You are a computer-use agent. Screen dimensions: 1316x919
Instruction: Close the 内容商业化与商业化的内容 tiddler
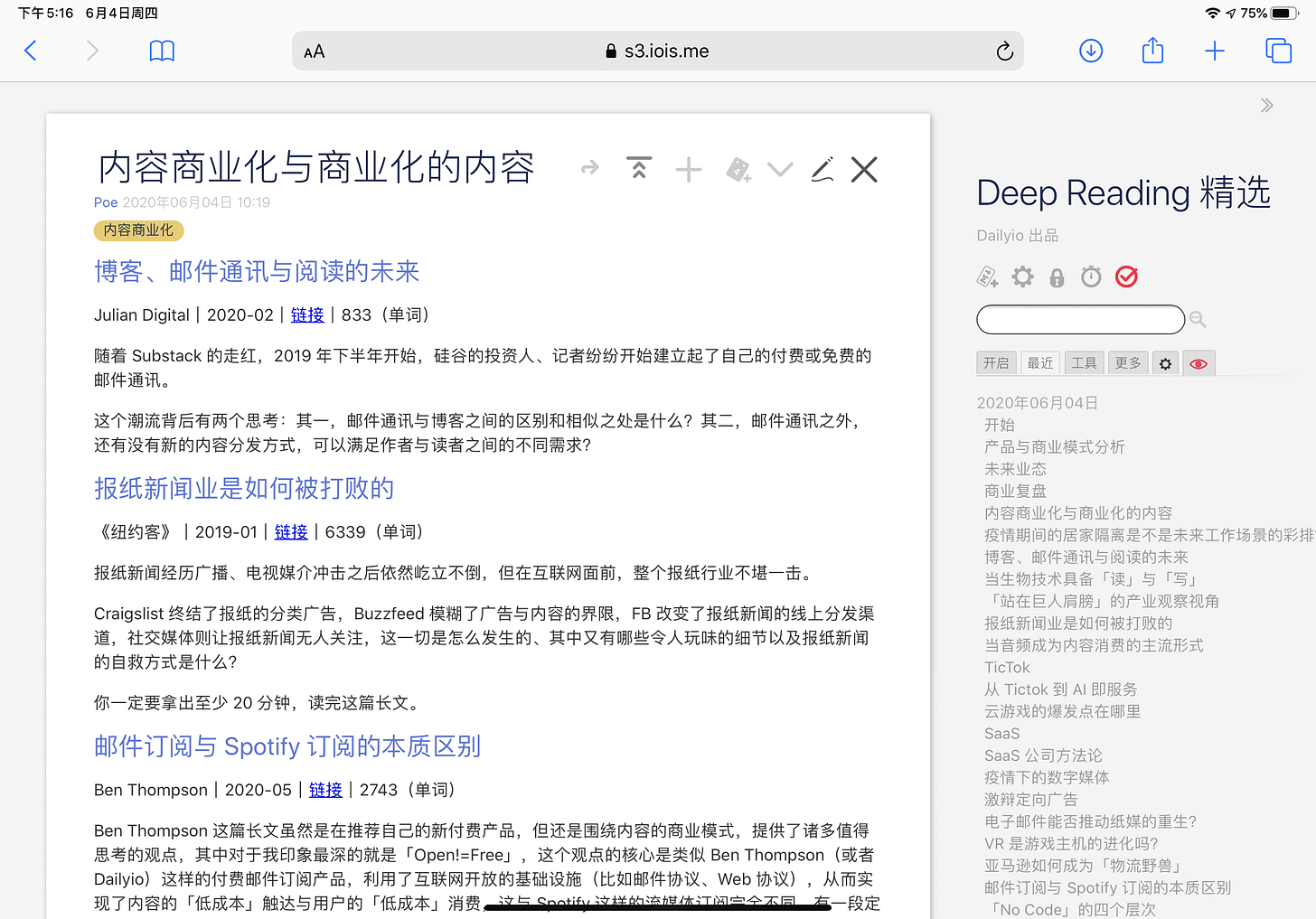coord(864,169)
